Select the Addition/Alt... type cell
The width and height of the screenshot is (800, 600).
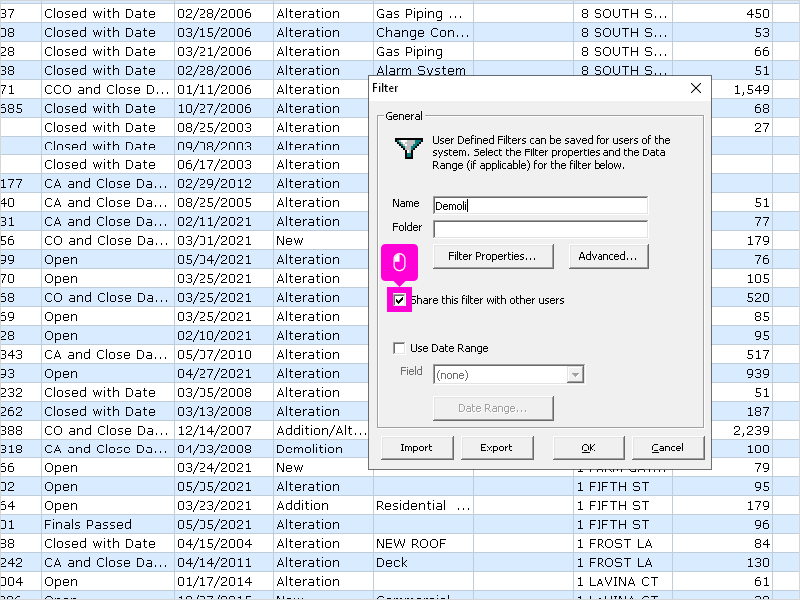323,431
